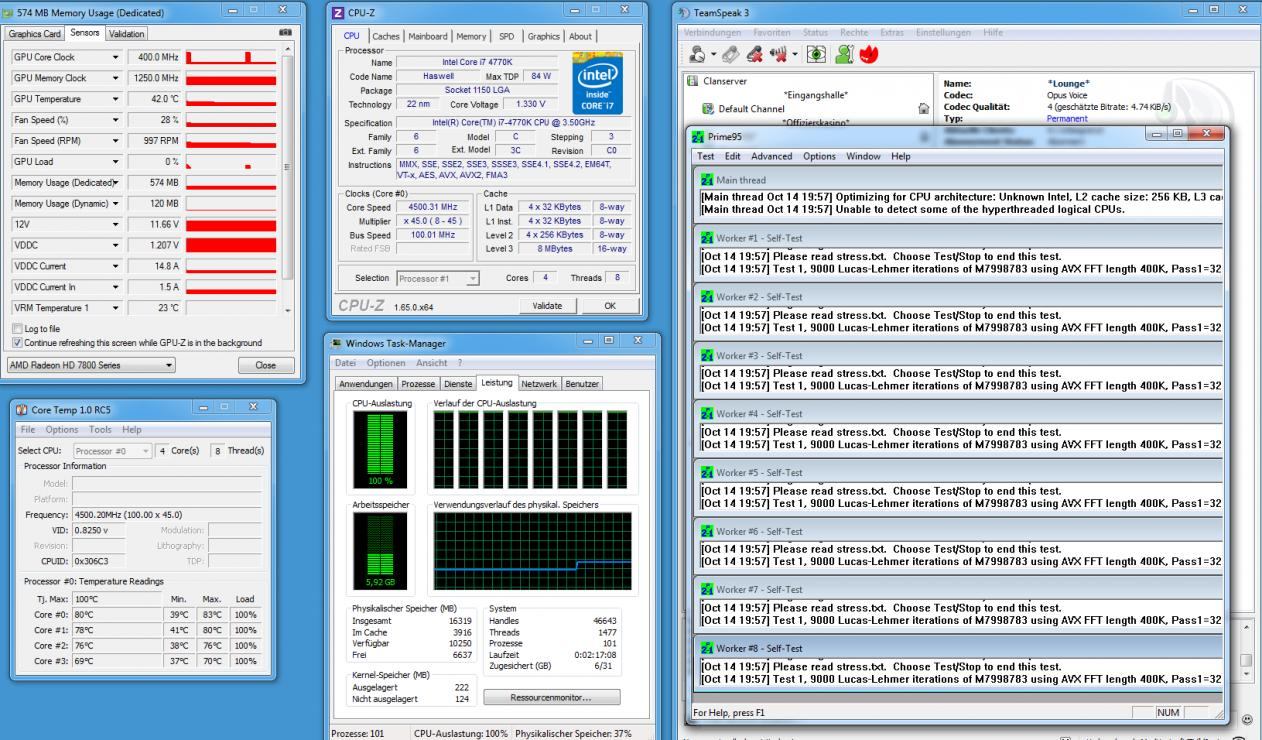1262x740 pixels.
Task: Switch to GPU-Z Validation tab
Action: [127, 34]
